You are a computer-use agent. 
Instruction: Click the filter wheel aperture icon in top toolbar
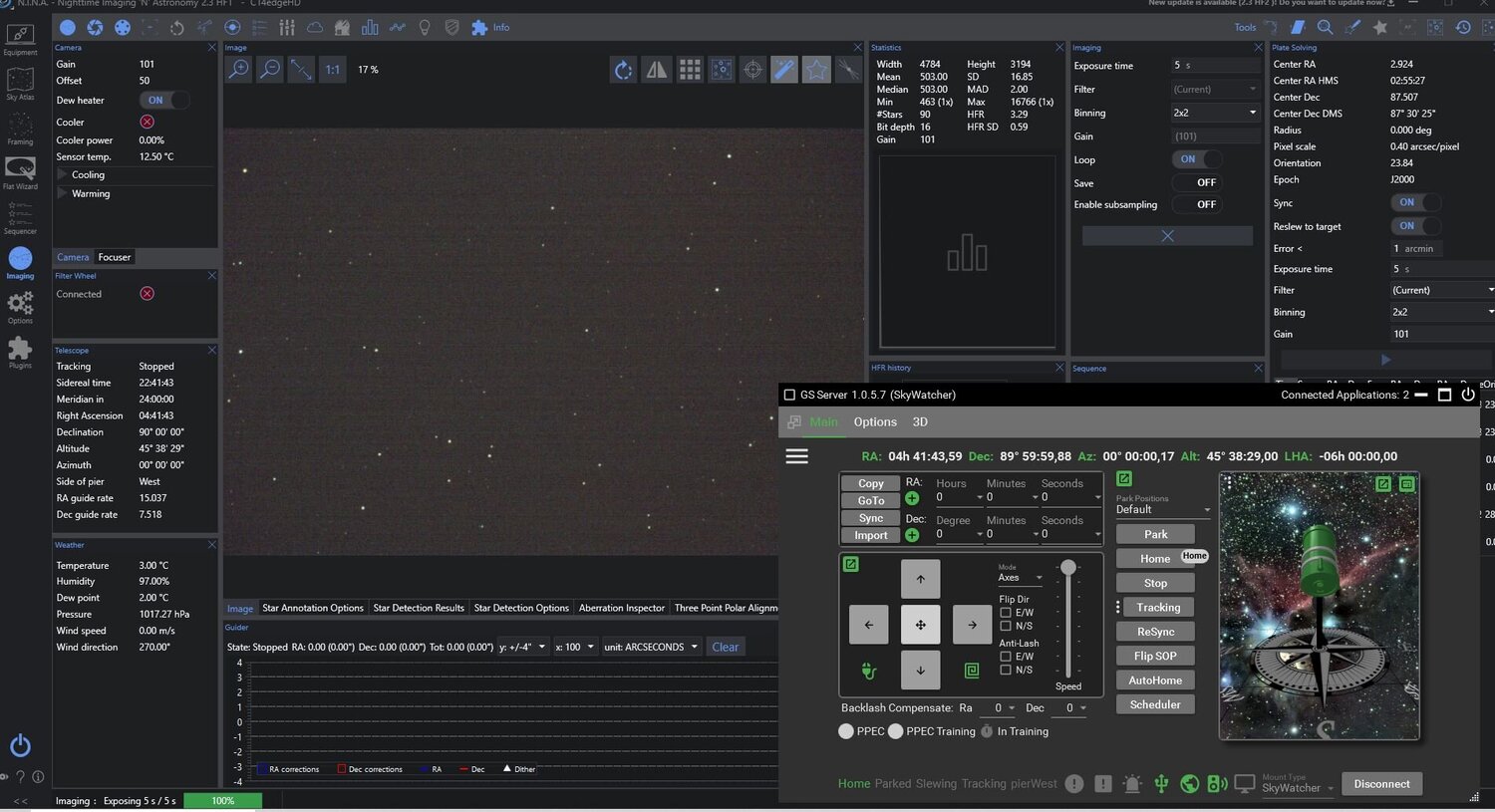coord(123,28)
